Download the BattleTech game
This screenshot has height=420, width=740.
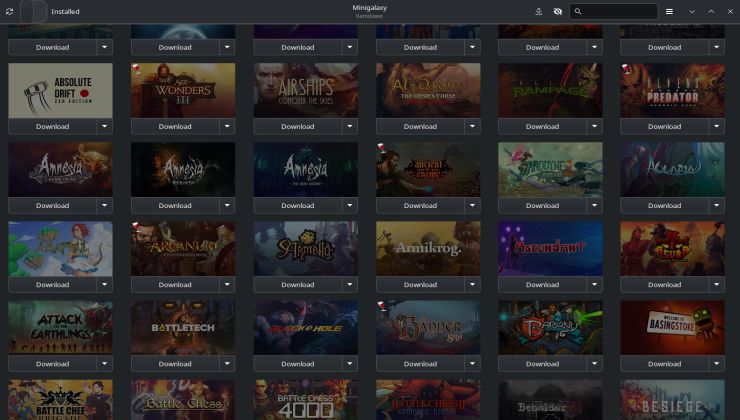click(x=174, y=364)
